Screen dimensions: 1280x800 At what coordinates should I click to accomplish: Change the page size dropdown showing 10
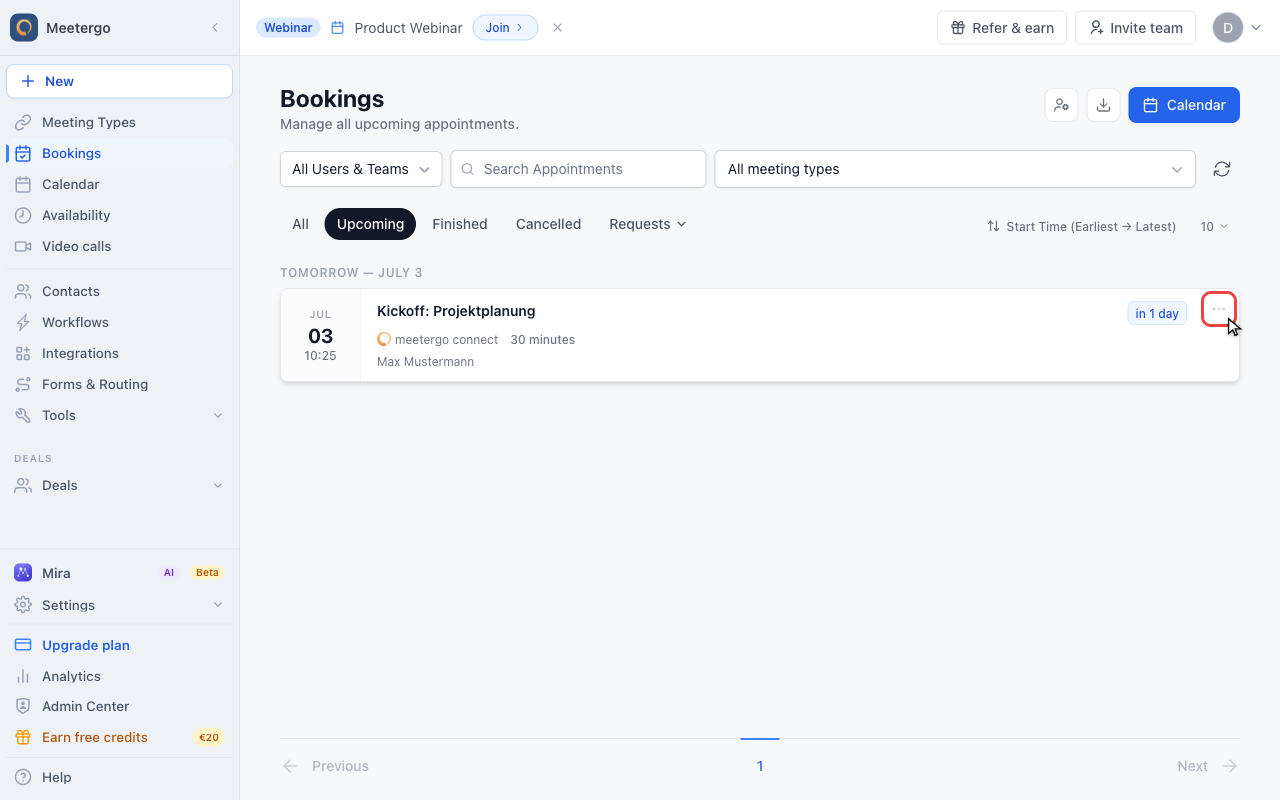pos(1214,226)
